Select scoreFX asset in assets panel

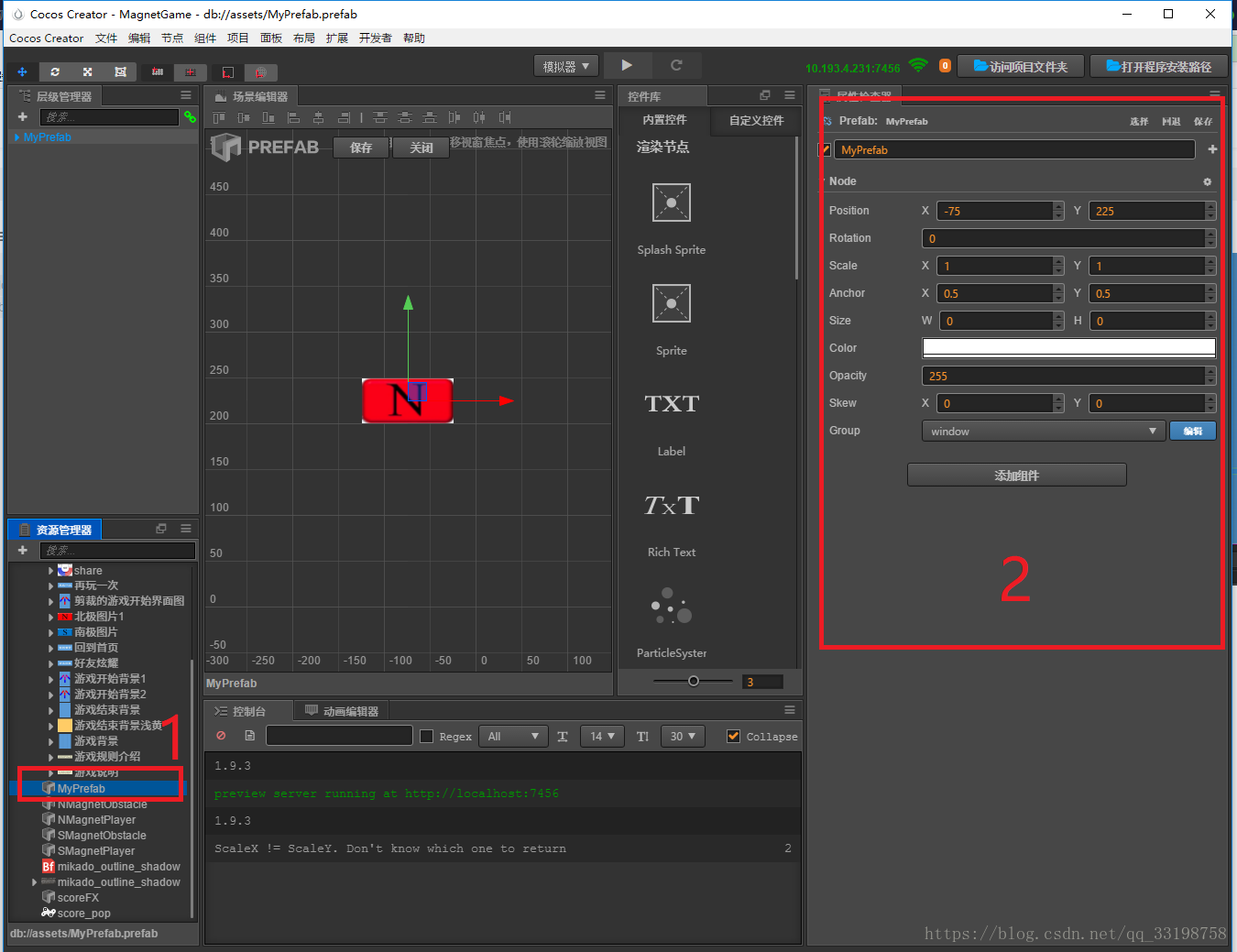(78, 898)
